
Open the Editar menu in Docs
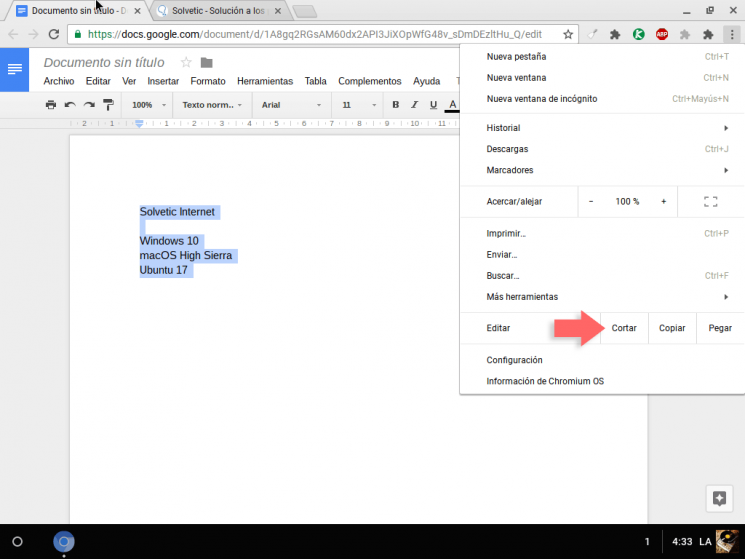(x=98, y=81)
